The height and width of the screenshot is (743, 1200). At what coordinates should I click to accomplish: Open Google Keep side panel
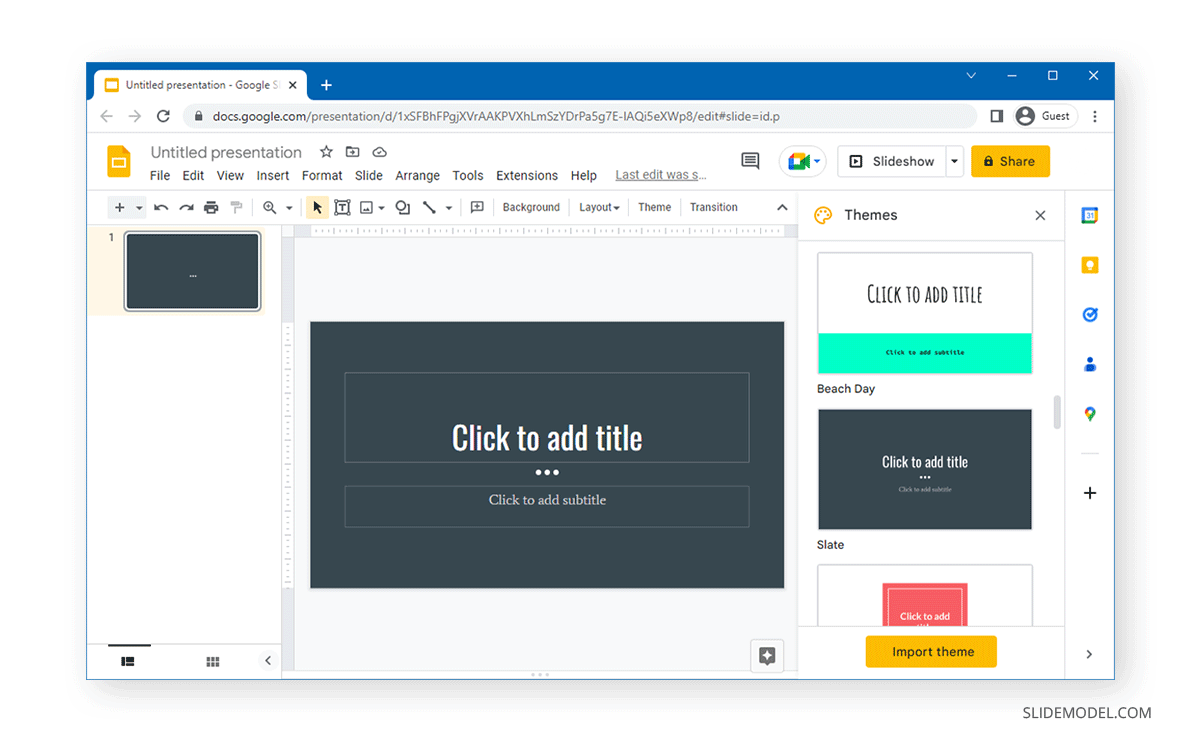tap(1090, 265)
